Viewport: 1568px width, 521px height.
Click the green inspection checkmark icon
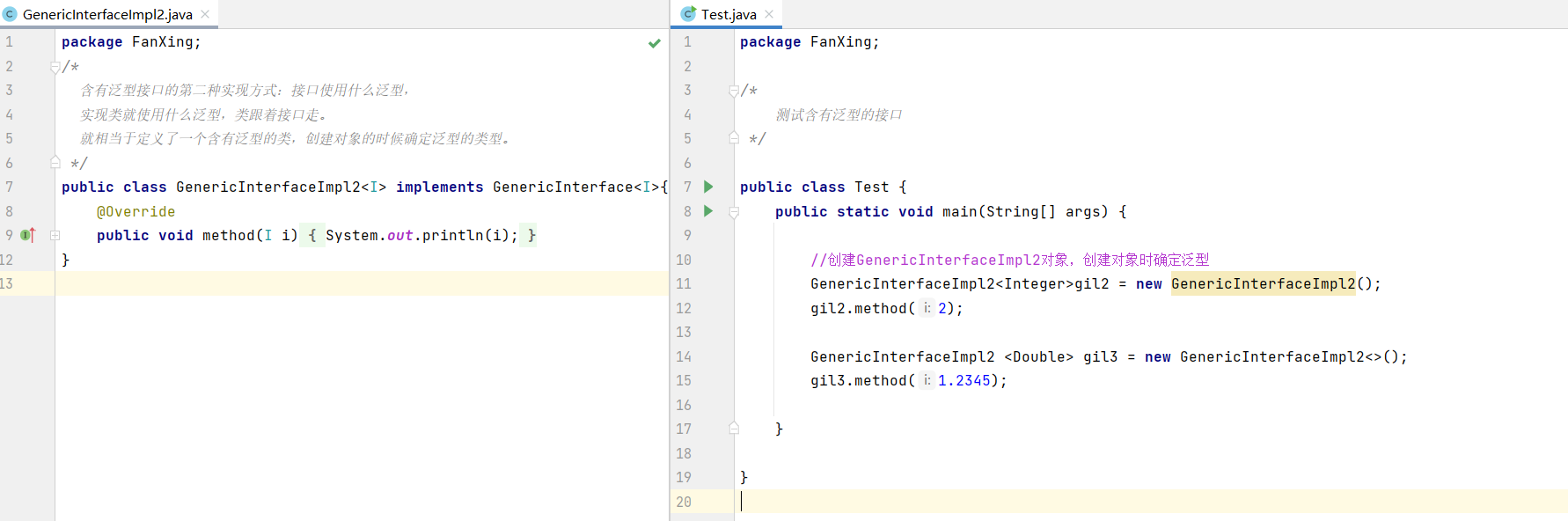click(x=655, y=43)
